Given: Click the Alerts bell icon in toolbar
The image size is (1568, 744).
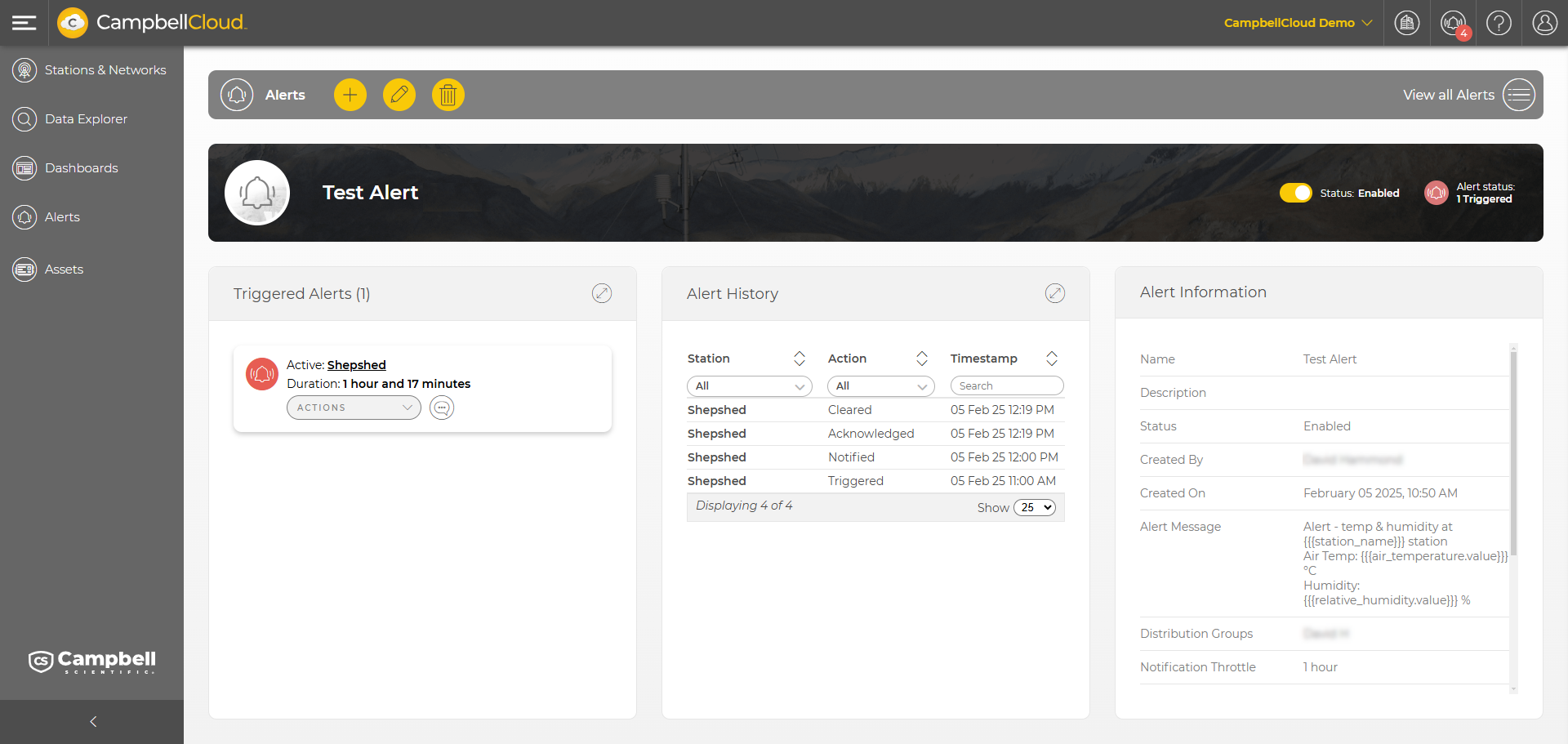Looking at the screenshot, I should point(237,95).
